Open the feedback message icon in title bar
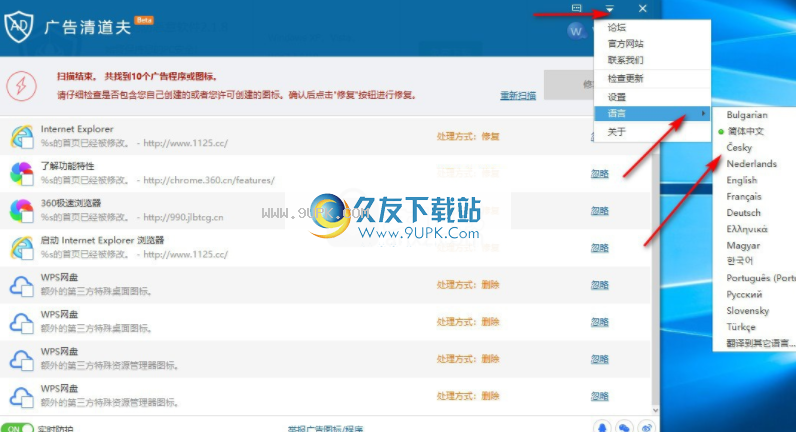This screenshot has height=432, width=796. tap(576, 8)
